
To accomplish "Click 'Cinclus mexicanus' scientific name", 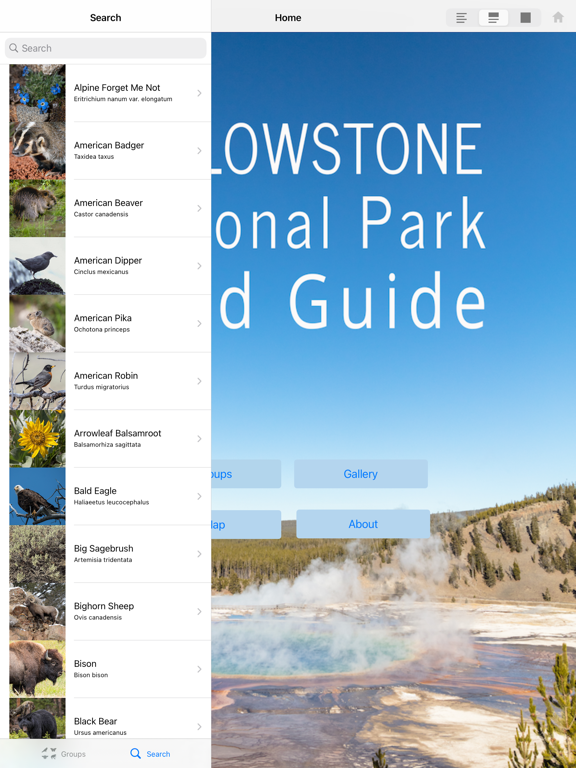I will (x=101, y=272).
